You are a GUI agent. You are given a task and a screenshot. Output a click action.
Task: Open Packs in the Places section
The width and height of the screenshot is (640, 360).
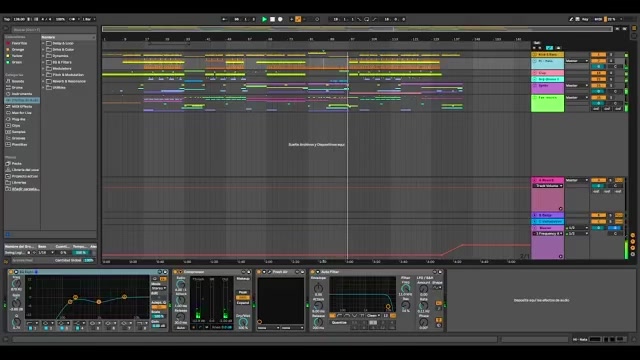point(16,163)
